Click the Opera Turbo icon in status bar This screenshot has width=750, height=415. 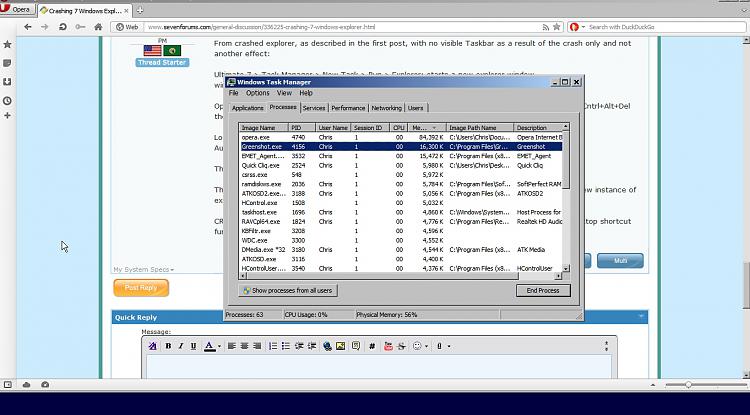pos(45,384)
